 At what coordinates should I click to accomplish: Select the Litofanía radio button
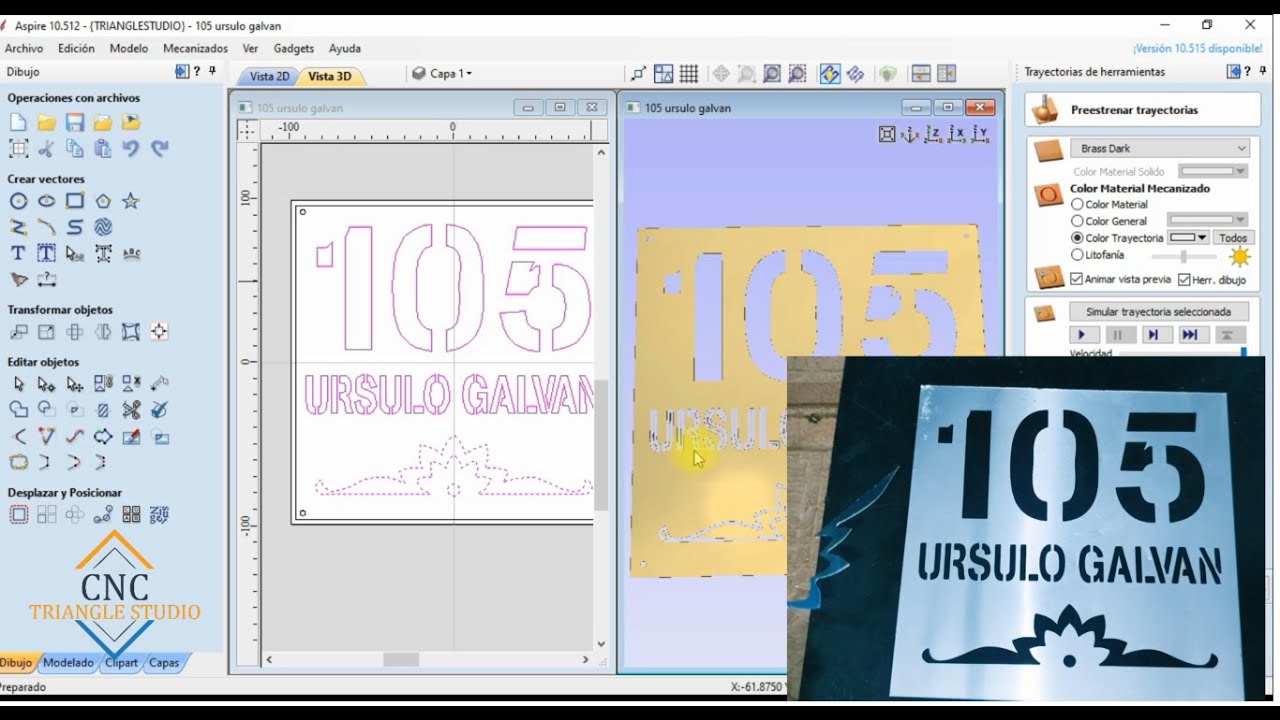[1077, 255]
